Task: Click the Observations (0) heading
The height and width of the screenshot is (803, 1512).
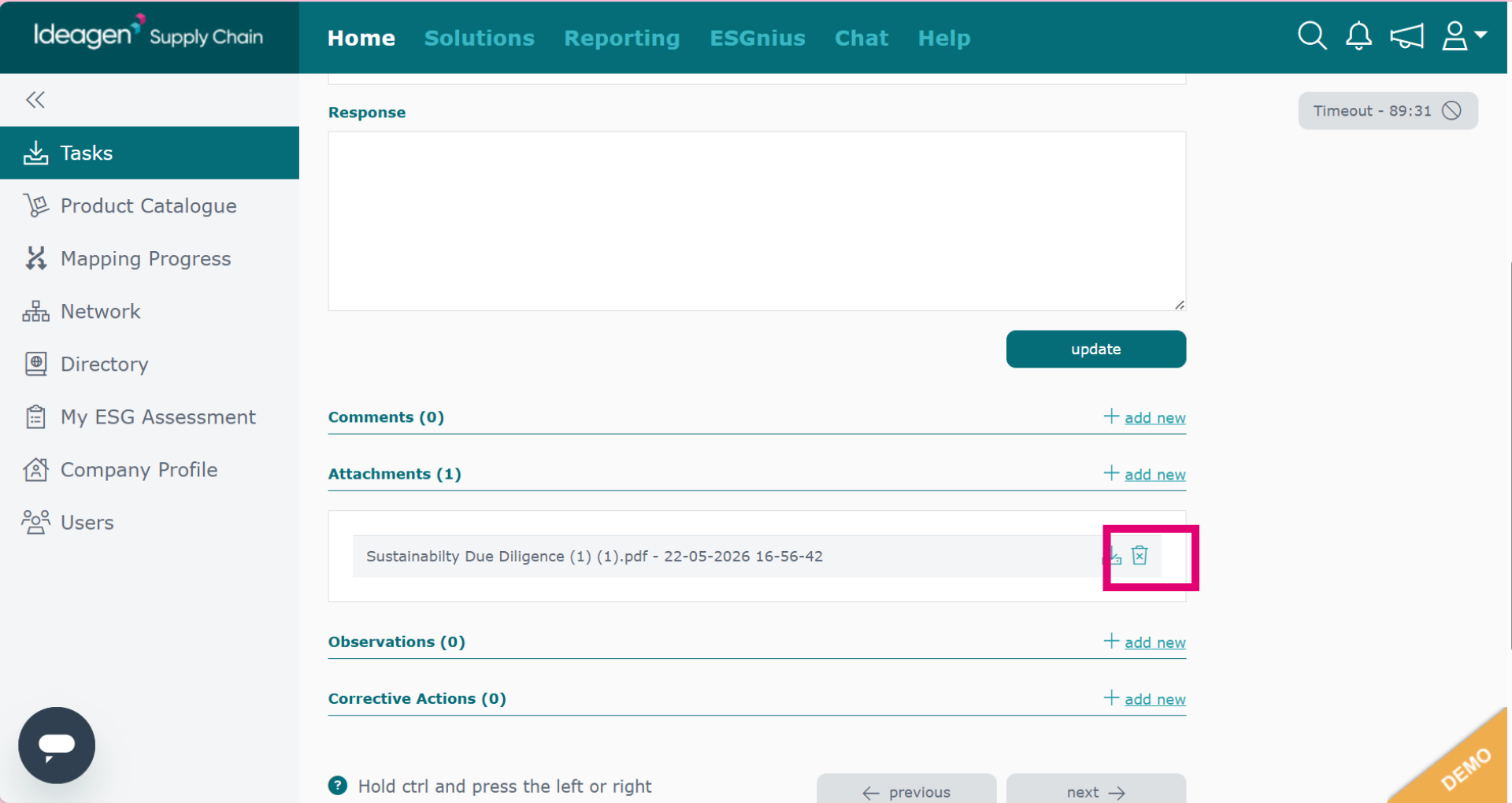Action: (397, 642)
